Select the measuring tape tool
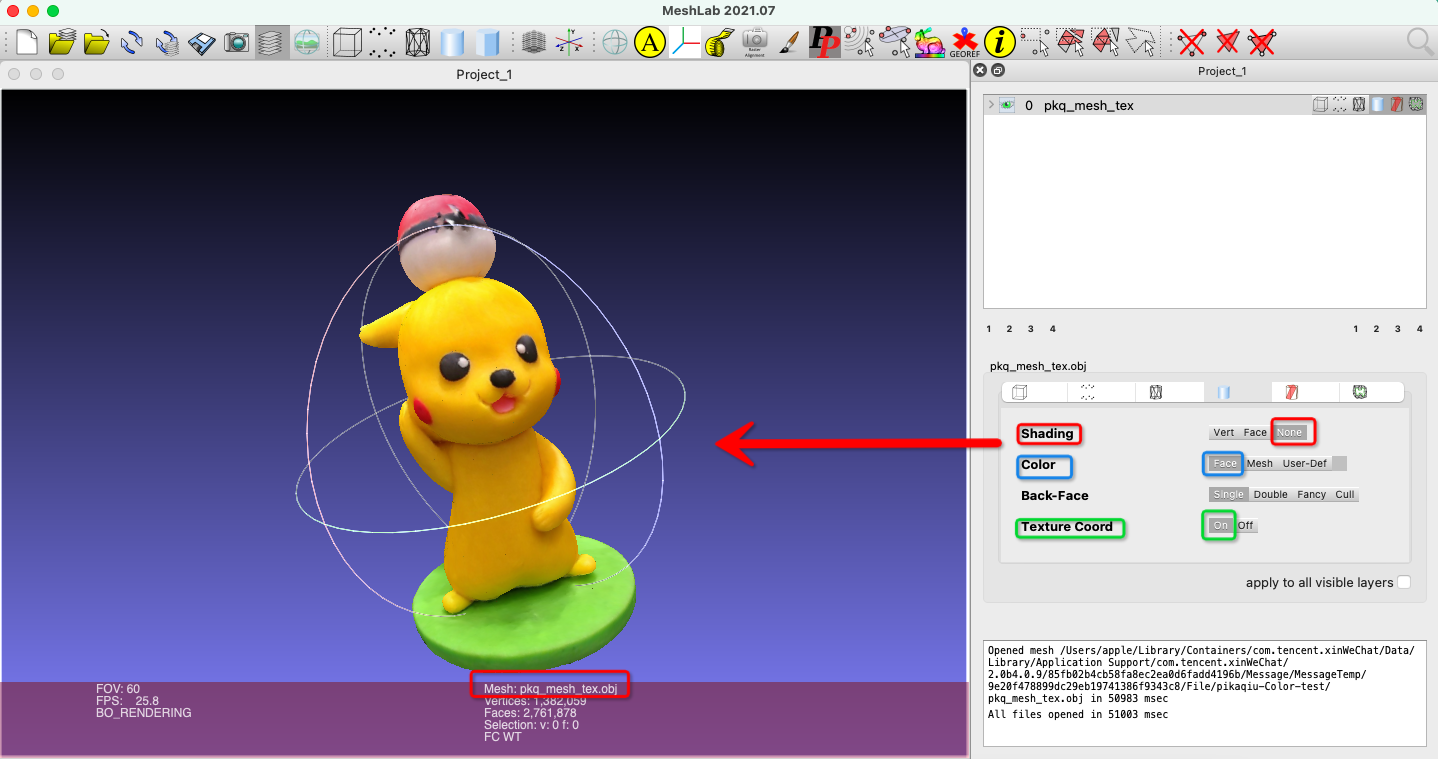 point(719,42)
